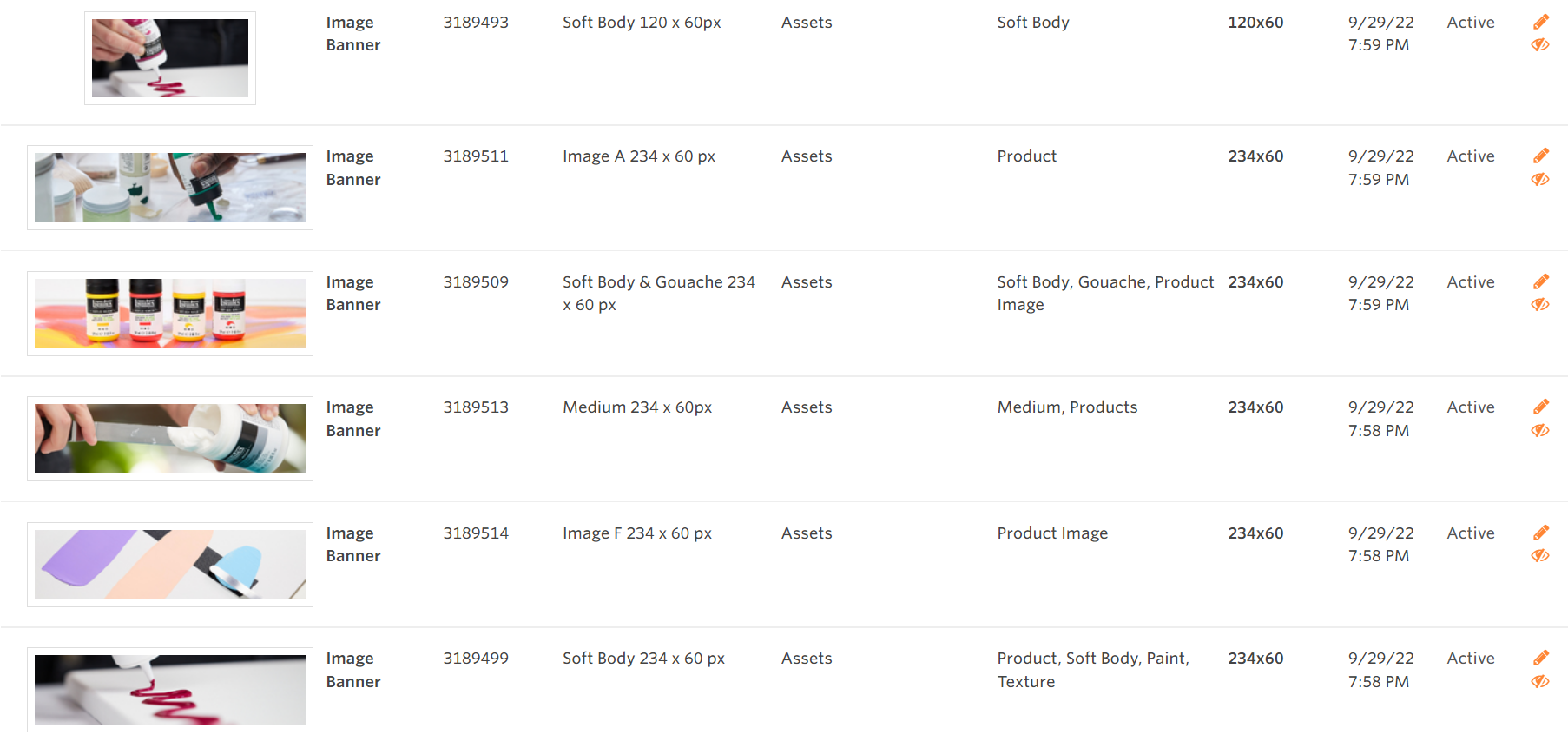Select the four paint jars thumbnail
The height and width of the screenshot is (735, 1568).
click(x=170, y=314)
